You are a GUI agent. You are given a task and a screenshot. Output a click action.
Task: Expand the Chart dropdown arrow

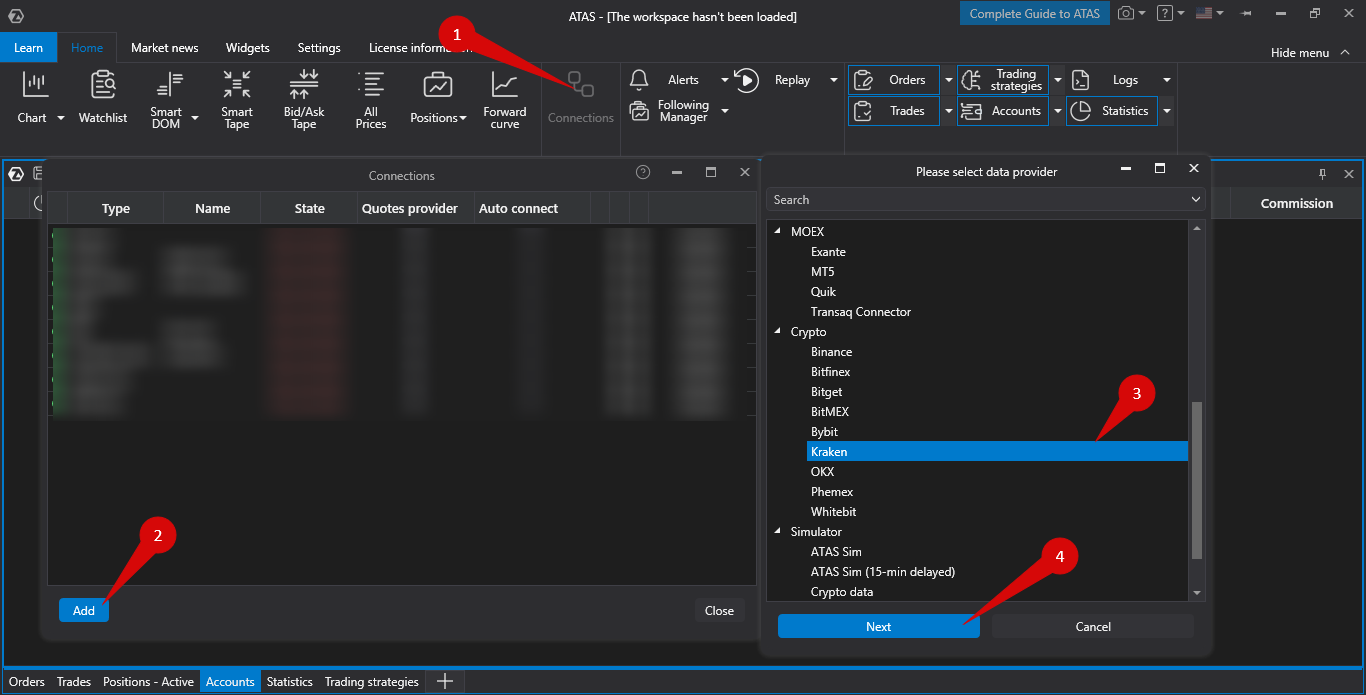coord(60,118)
